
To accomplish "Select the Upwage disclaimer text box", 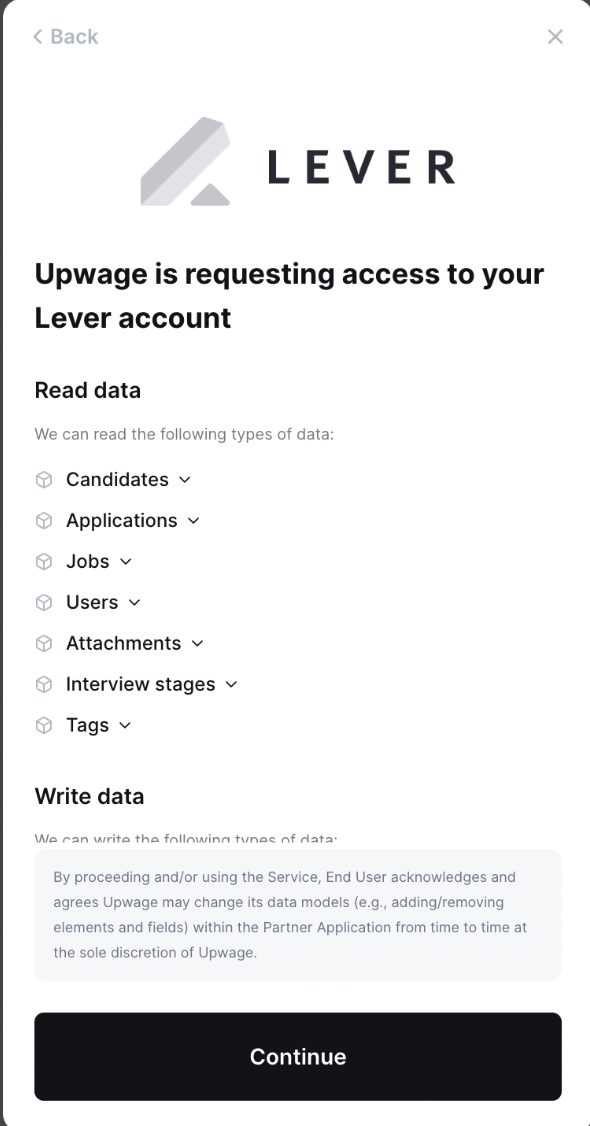I will tap(297, 914).
